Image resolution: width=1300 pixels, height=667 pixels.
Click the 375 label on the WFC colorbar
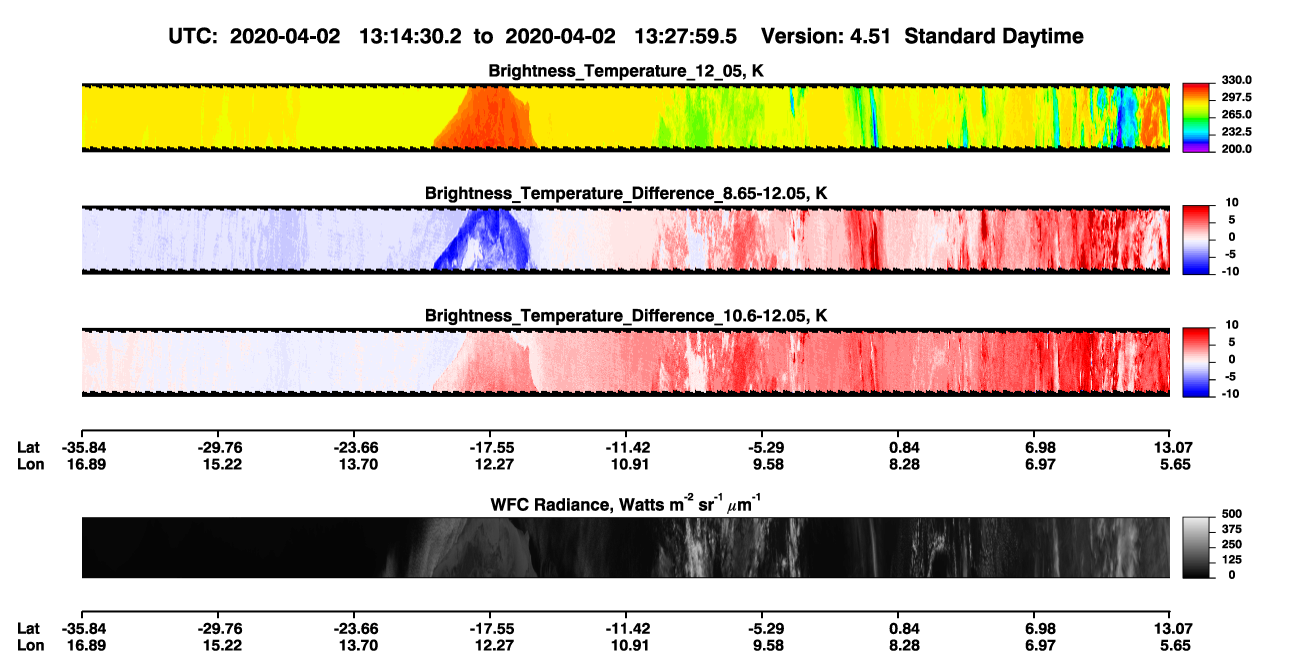pos(1230,529)
